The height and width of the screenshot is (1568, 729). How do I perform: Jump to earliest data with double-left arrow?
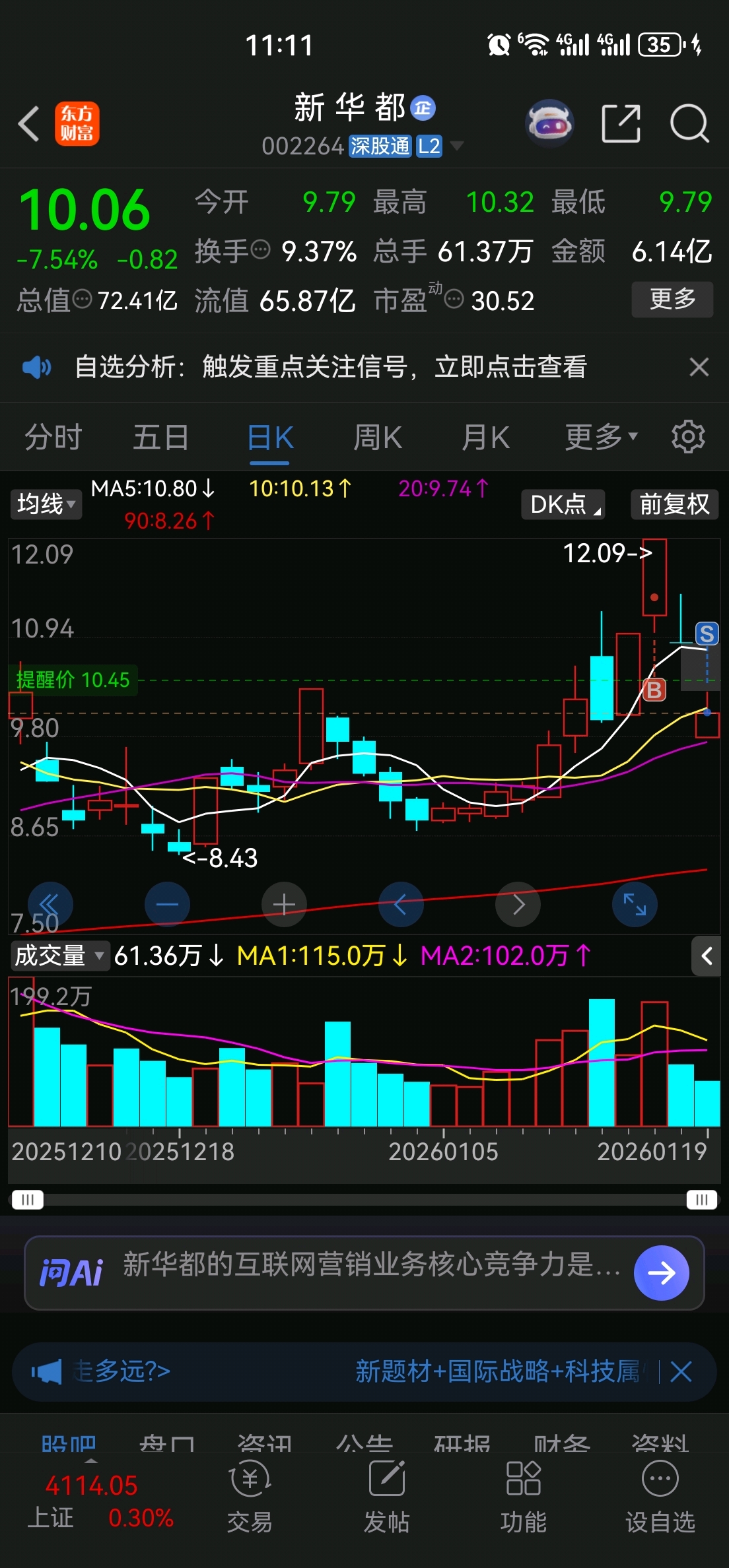tap(50, 904)
